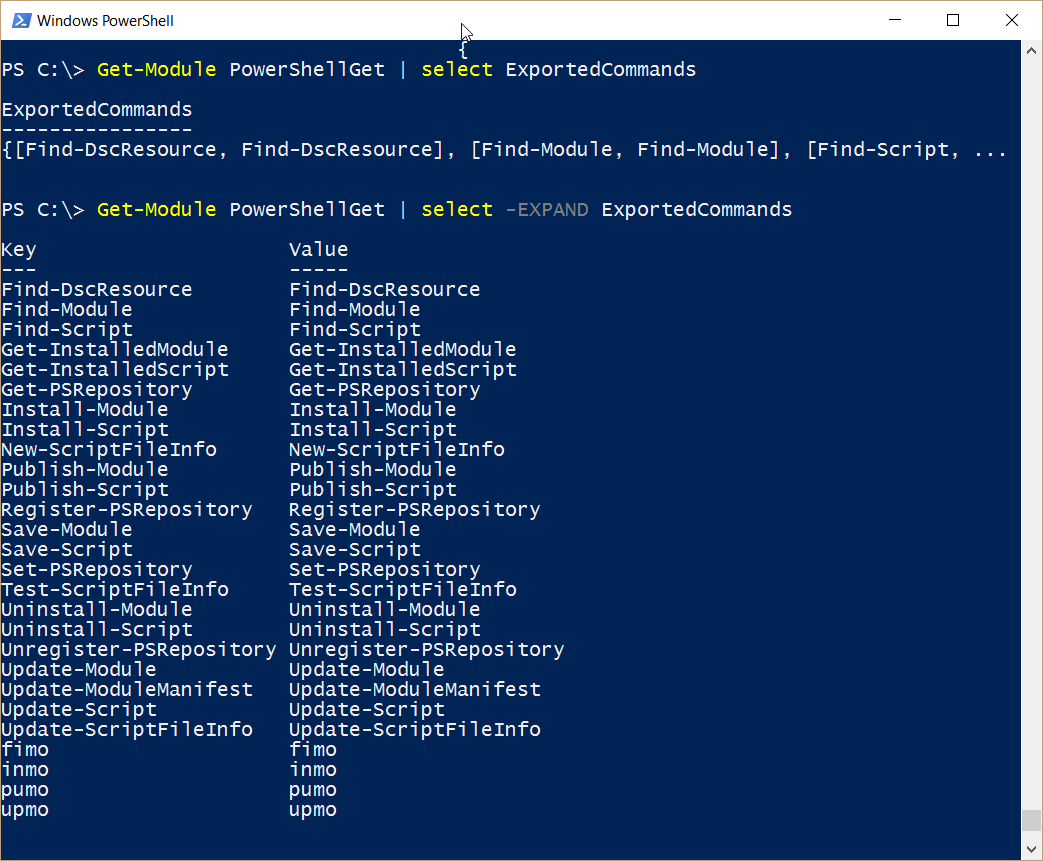Image resolution: width=1043 pixels, height=861 pixels.
Task: Select "Uninstall-Script" in the Key column
Action: click(x=96, y=629)
